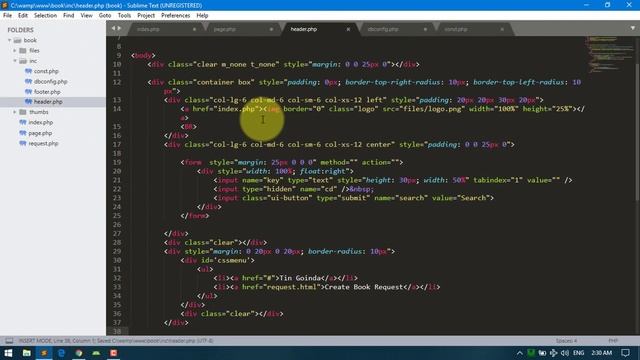Expand the thumbs folder
640x360 pixels.
15,112
